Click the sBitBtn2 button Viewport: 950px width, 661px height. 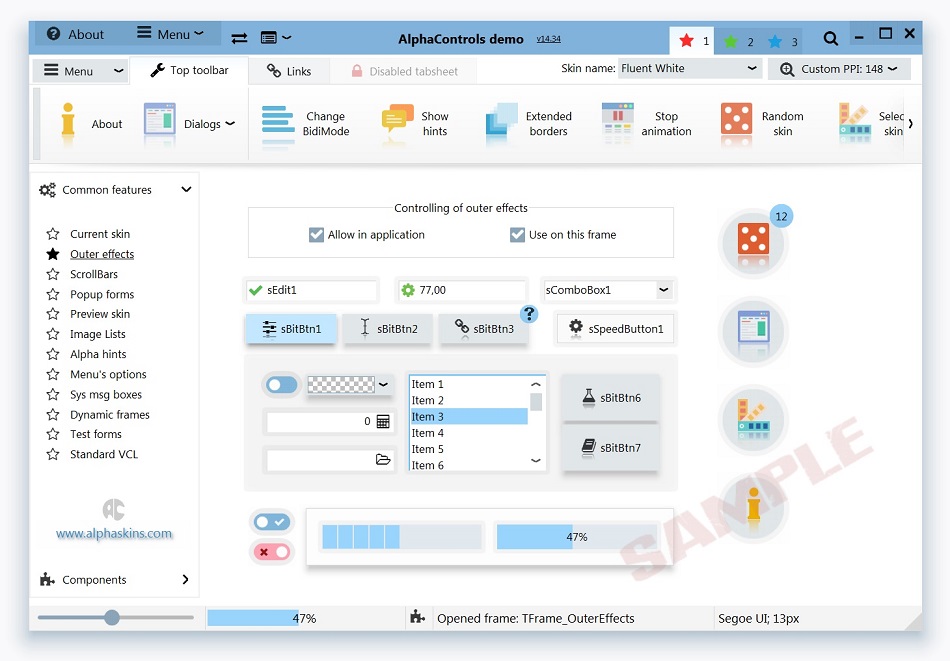pos(388,329)
